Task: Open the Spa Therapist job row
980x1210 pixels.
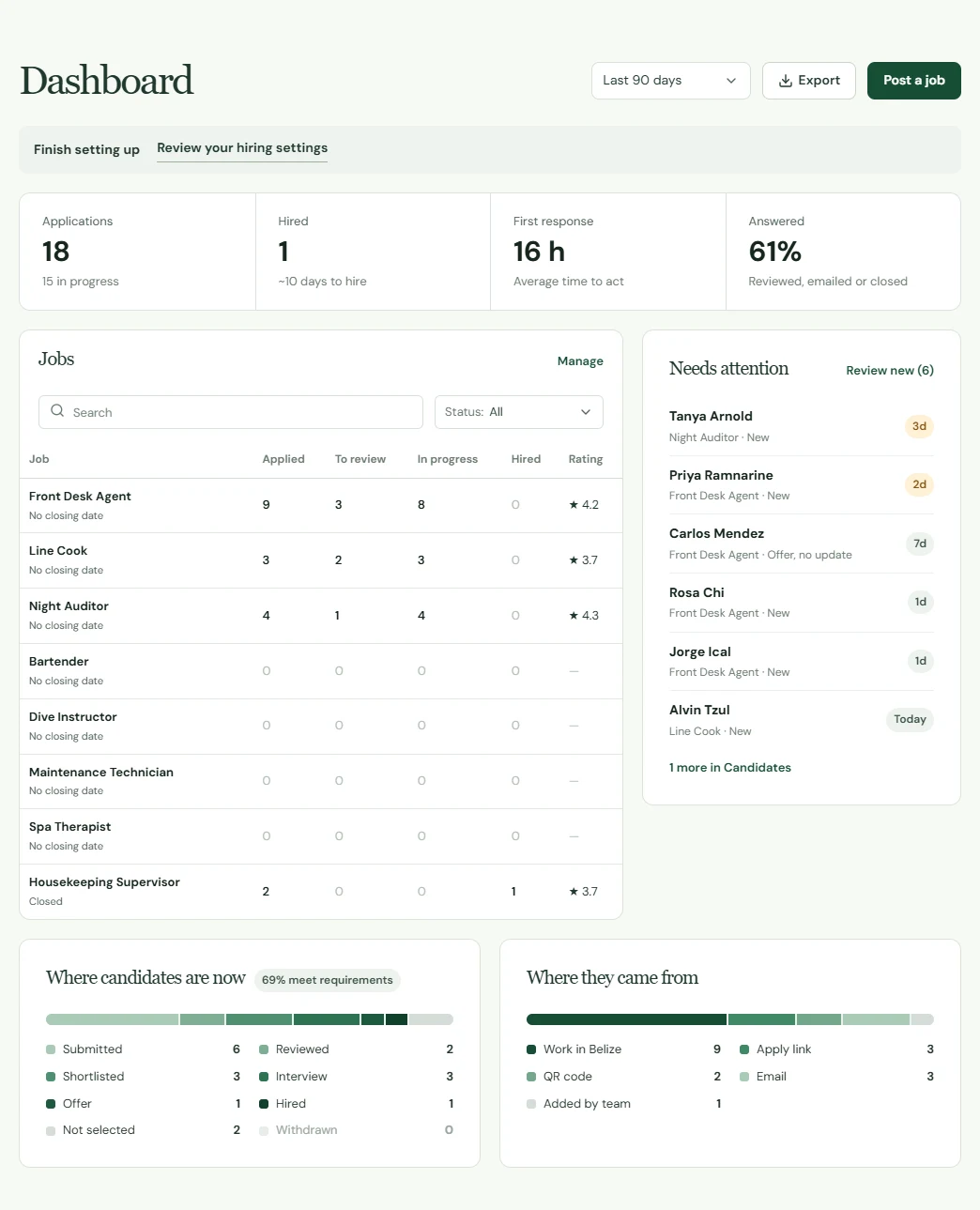Action: [x=321, y=836]
